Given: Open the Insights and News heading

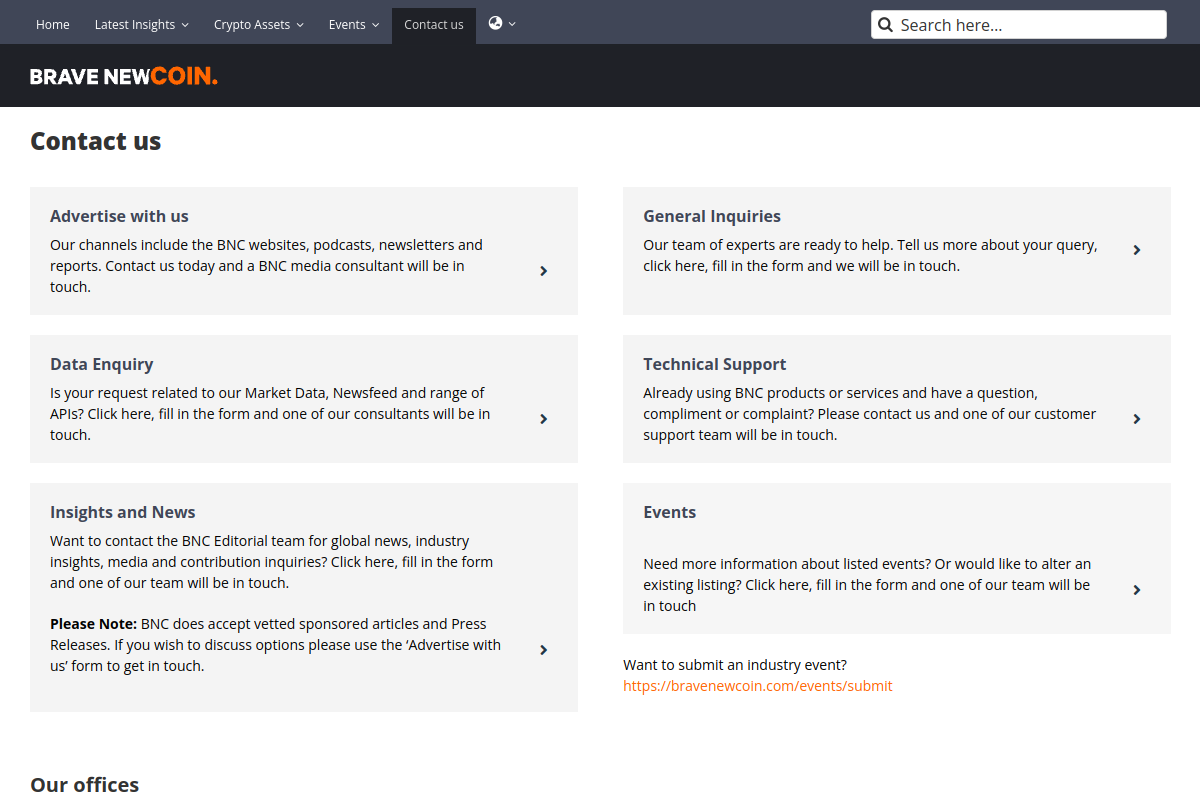Looking at the screenshot, I should point(123,512).
